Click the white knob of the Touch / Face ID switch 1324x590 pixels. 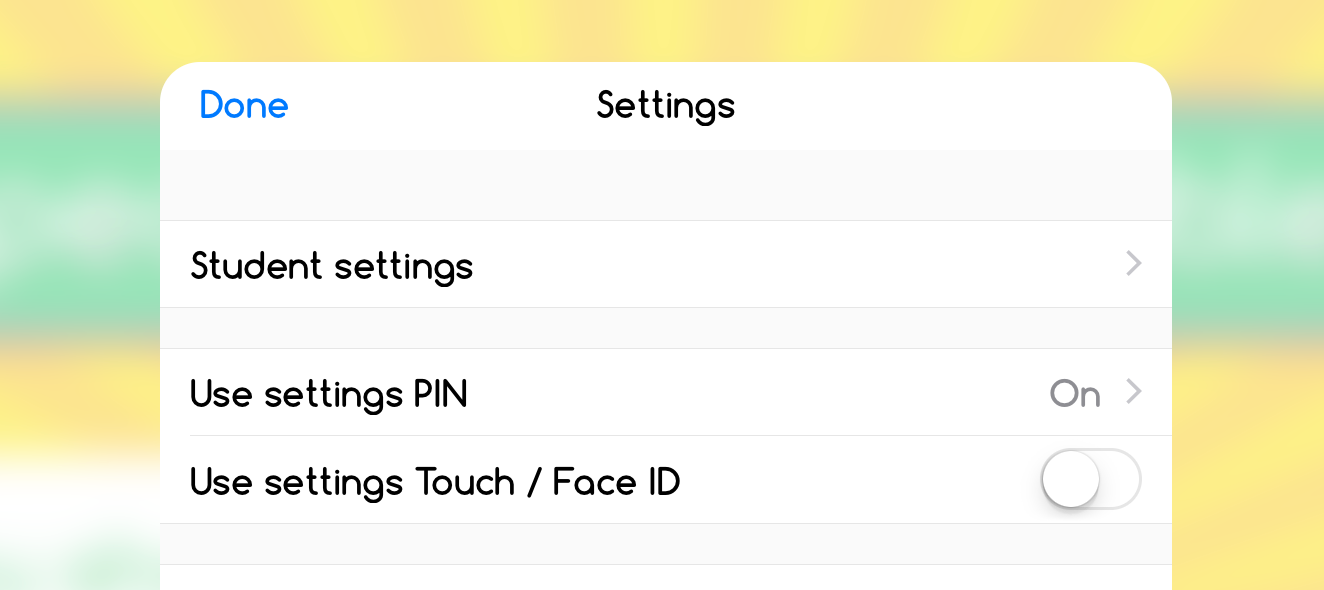tap(1071, 479)
